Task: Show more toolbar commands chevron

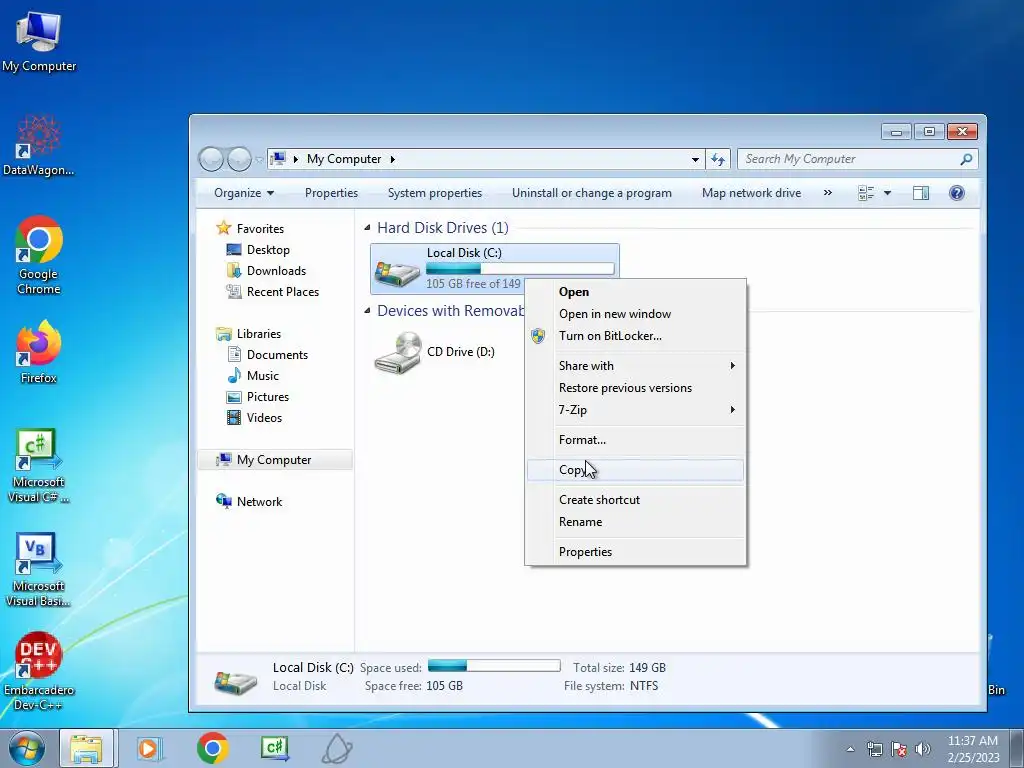Action: [827, 193]
